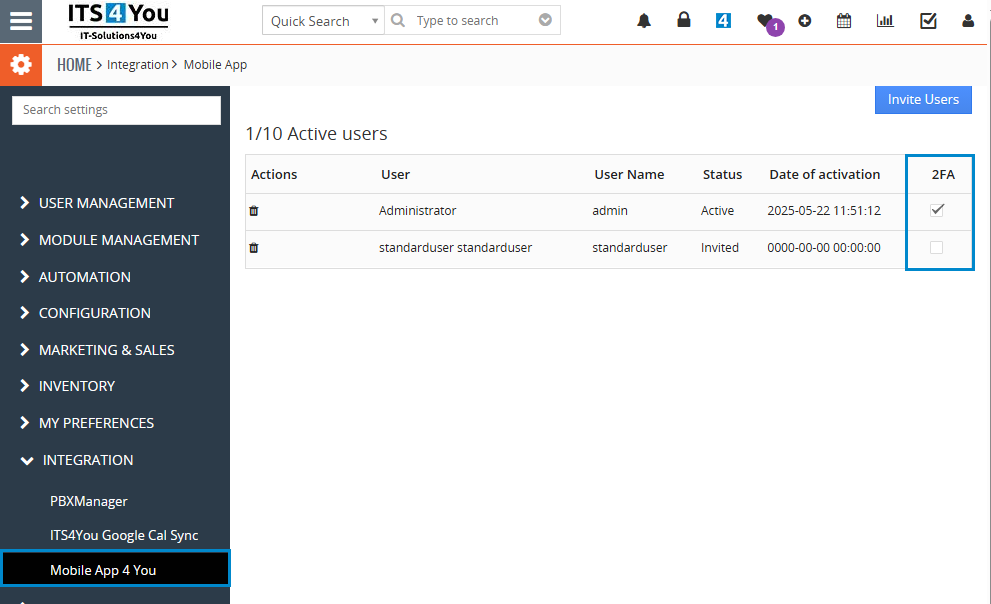Focus the Search settings field
Image resolution: width=991 pixels, height=604 pixels.
click(116, 110)
